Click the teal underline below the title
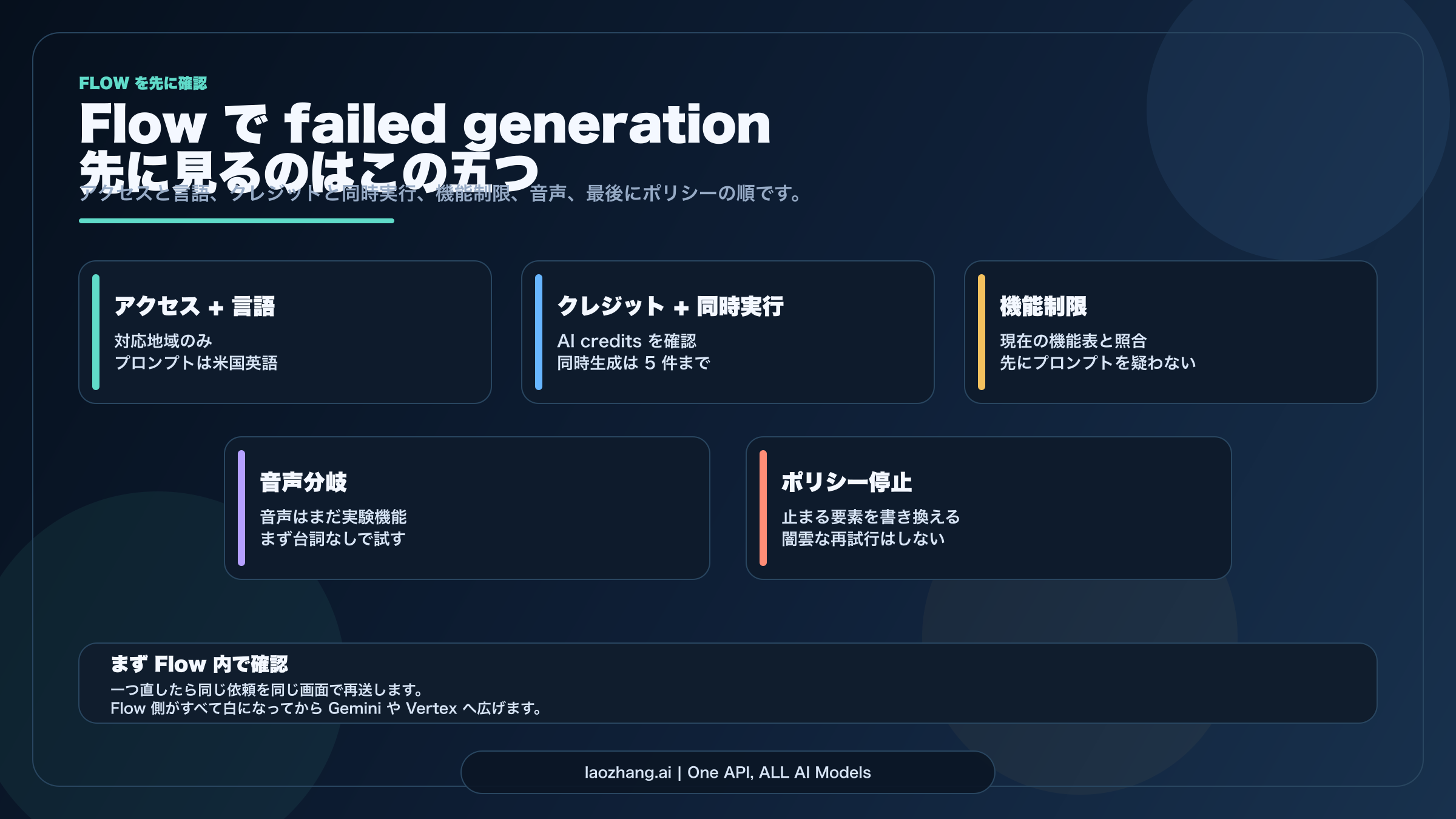This screenshot has height=819, width=1456. pos(237,221)
